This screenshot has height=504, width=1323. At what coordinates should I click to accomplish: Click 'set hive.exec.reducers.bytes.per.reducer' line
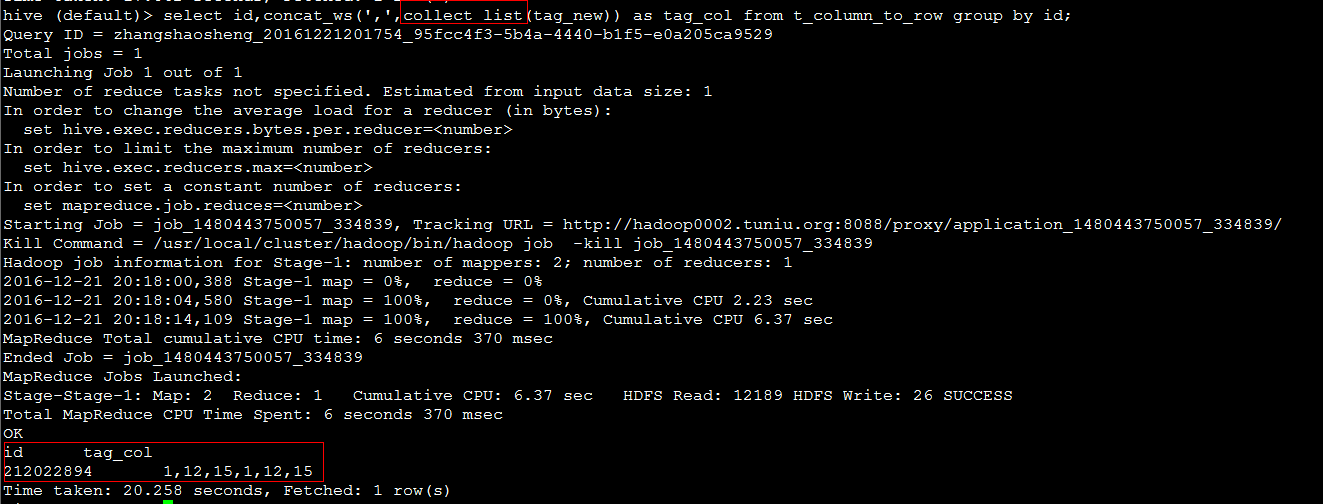pos(268,129)
